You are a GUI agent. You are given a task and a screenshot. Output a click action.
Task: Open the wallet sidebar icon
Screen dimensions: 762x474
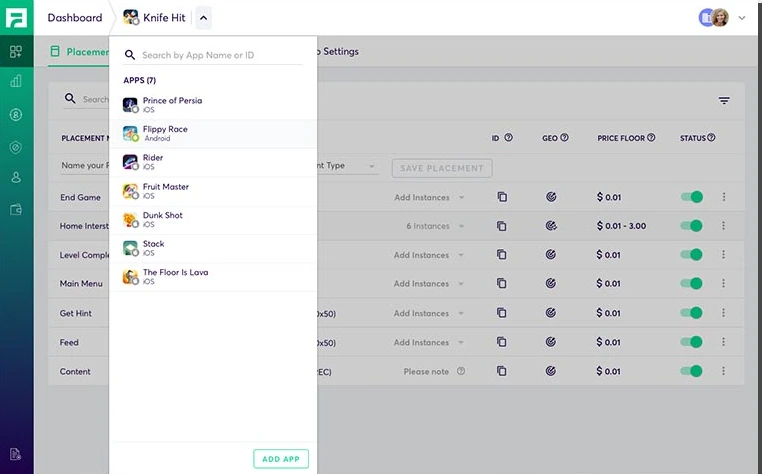pyautogui.click(x=16, y=210)
